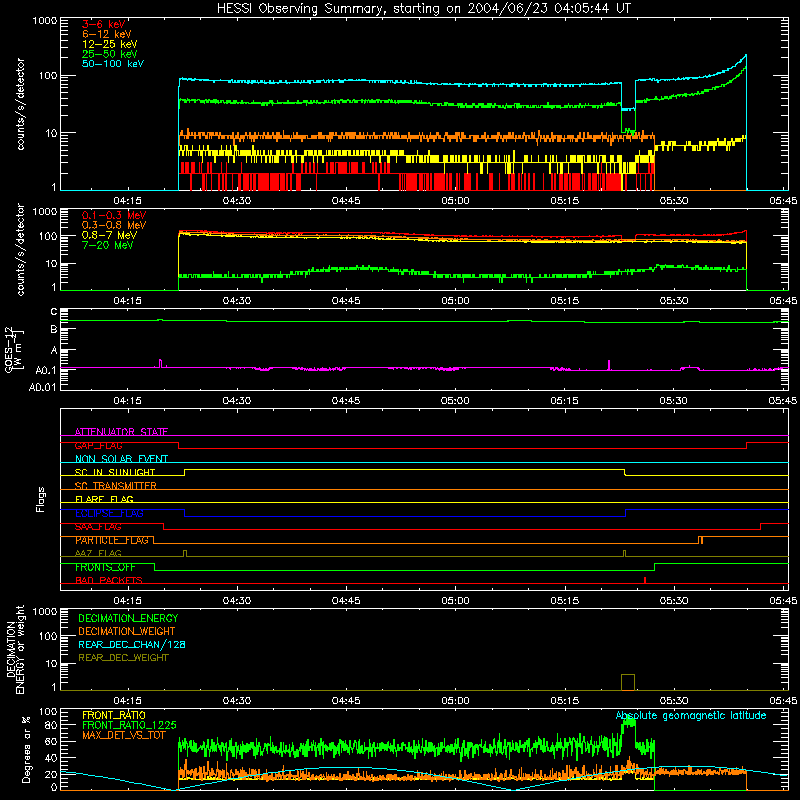The width and height of the screenshot is (800, 800).
Task: Click the red BAD_PACKETS spike marker
Action: 645,580
